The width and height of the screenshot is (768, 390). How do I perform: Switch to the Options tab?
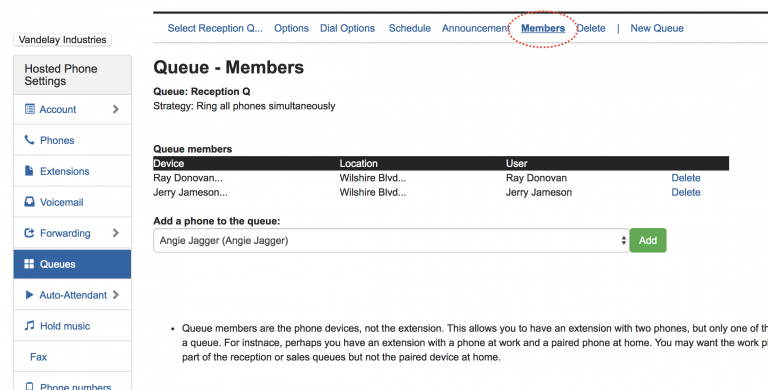pos(291,28)
